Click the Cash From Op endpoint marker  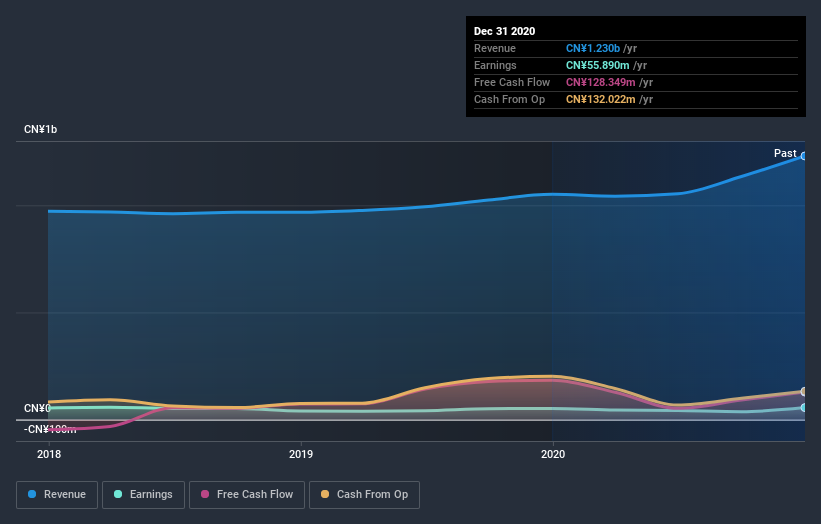click(804, 392)
